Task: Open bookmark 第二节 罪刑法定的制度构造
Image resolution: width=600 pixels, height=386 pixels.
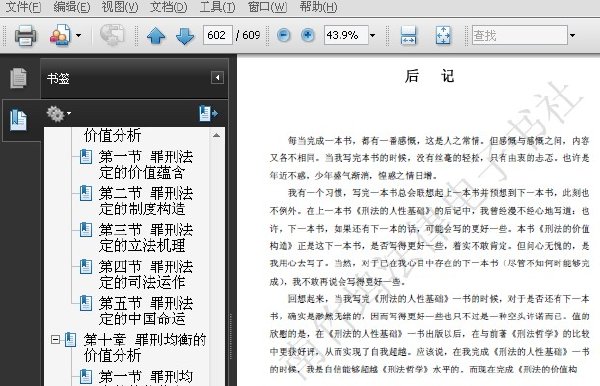Action: (146, 201)
